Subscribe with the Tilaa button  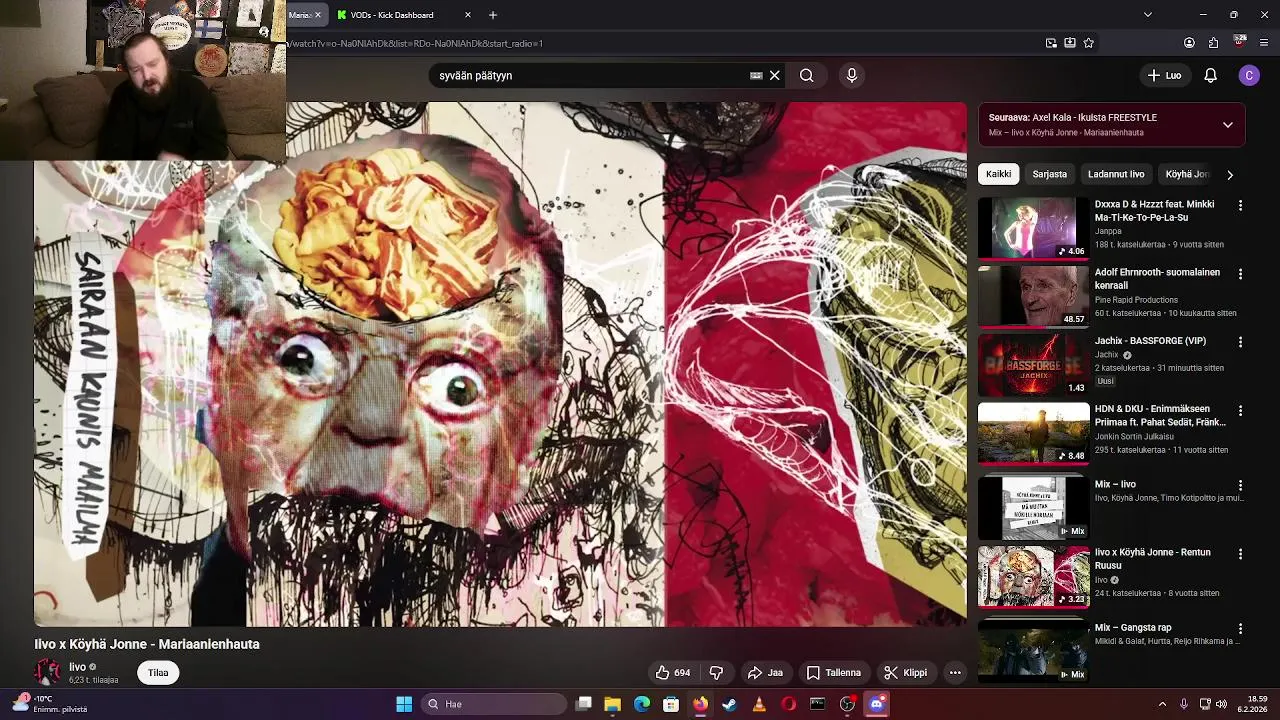point(158,673)
